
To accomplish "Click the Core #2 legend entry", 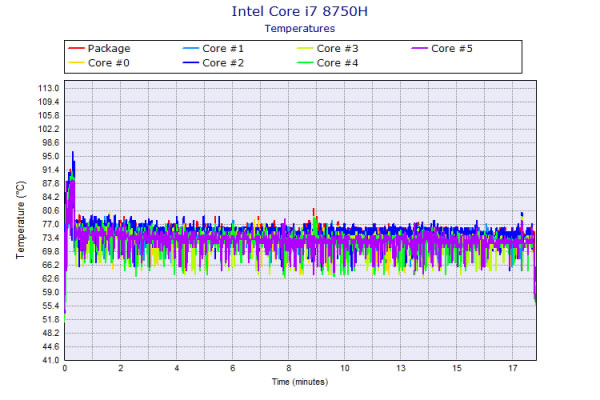I will coord(214,63).
